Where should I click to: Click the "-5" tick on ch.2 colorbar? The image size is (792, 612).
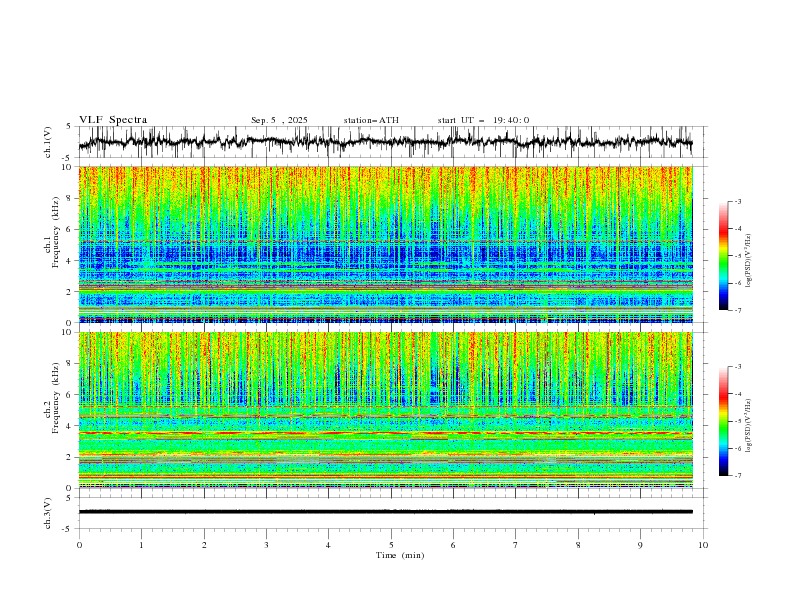738,421
